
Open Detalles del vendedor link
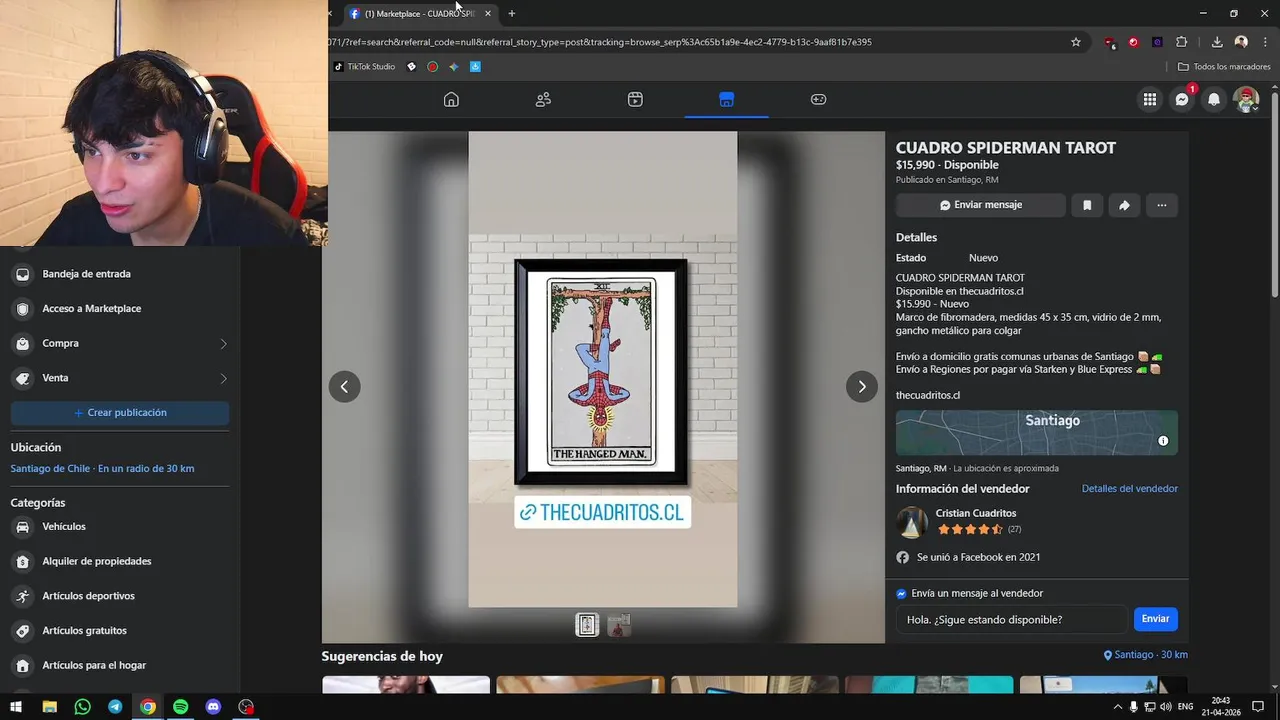[1129, 489]
